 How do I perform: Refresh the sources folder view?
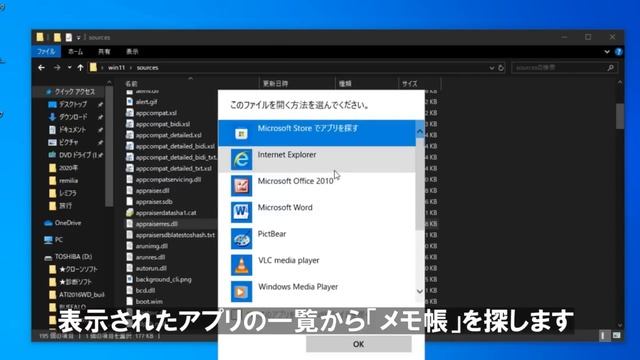point(501,68)
